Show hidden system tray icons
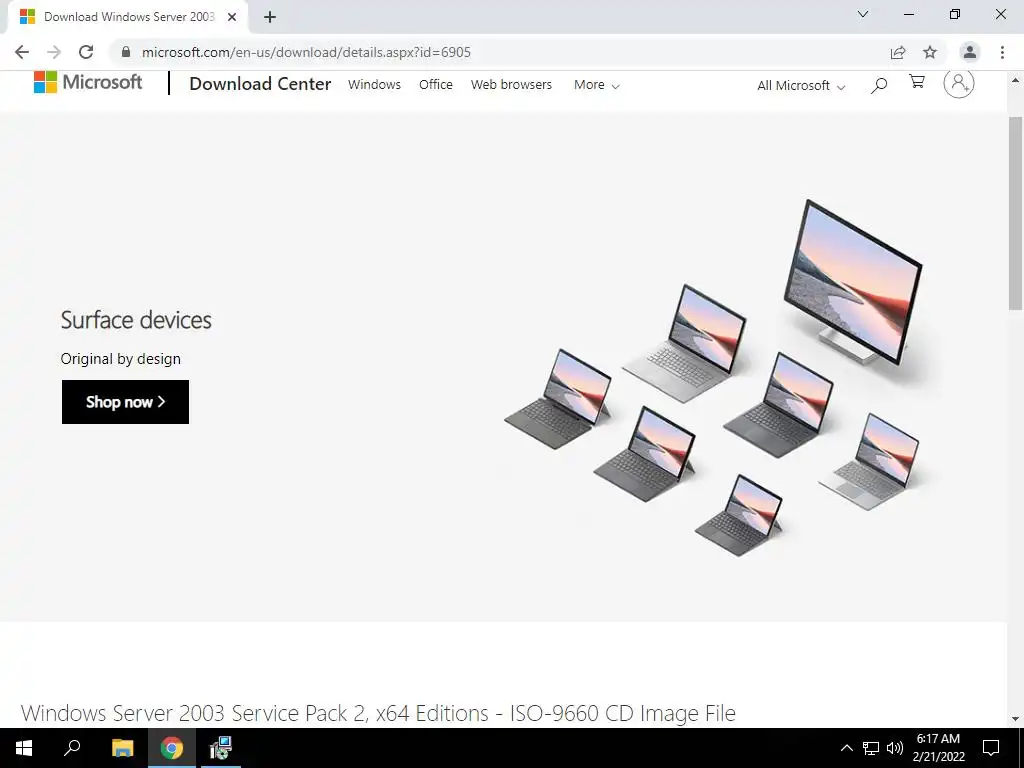 [x=846, y=748]
